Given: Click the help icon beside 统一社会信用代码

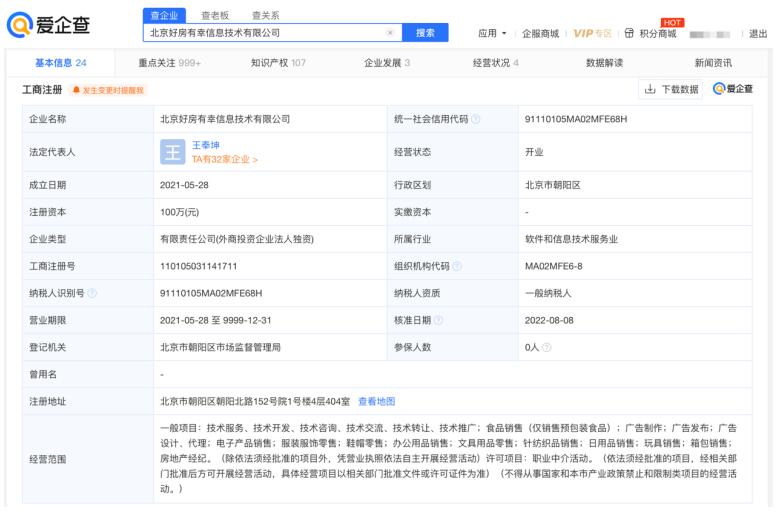Looking at the screenshot, I should (x=476, y=119).
